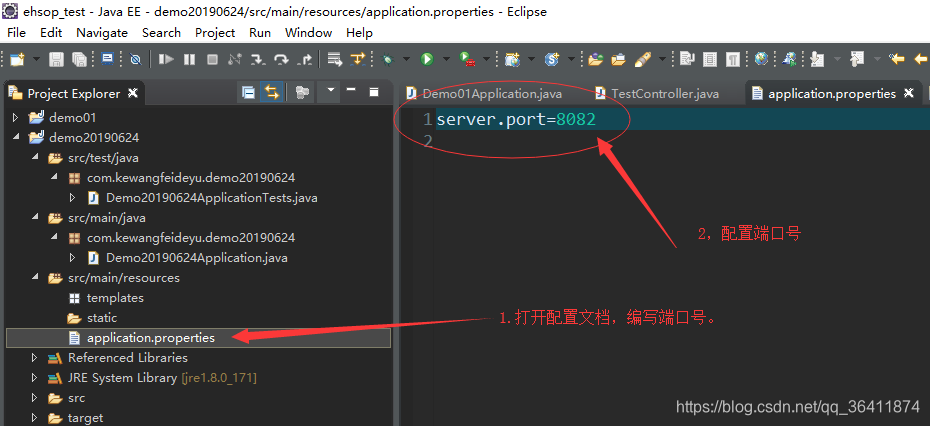Click the Disconnect debug icon
The width and height of the screenshot is (930, 426).
point(235,59)
